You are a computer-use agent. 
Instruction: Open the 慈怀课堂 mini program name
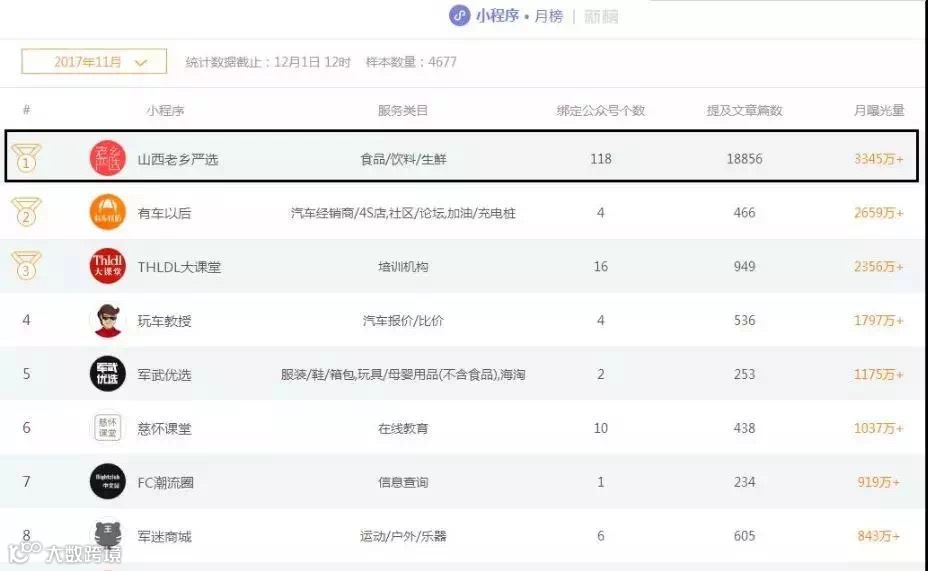164,428
